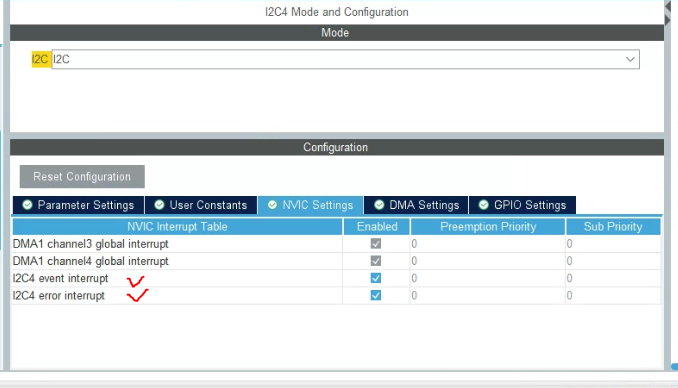678x388 pixels.
Task: Select the DMA1 channel4 global interrupt row
Action: 336,261
